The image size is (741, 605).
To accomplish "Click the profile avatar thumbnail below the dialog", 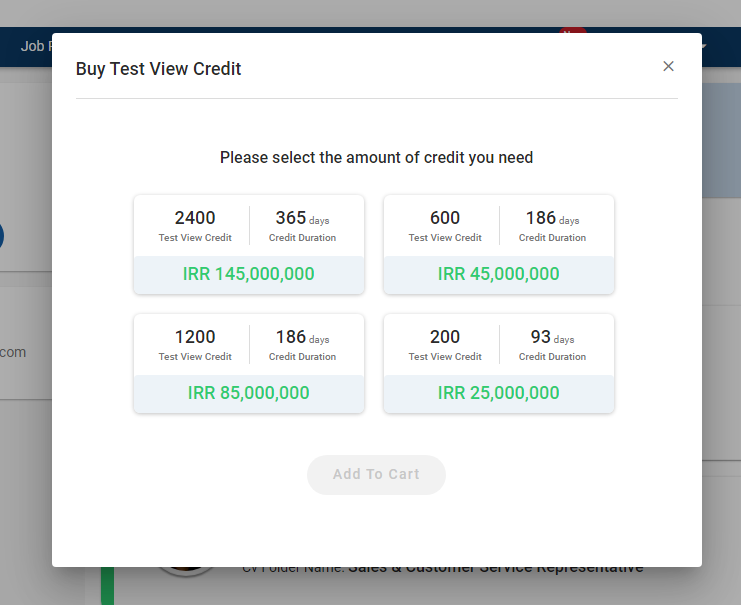I will [186, 572].
